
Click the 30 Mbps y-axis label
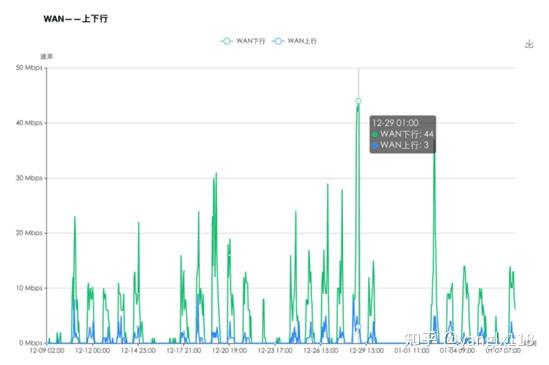click(x=29, y=178)
